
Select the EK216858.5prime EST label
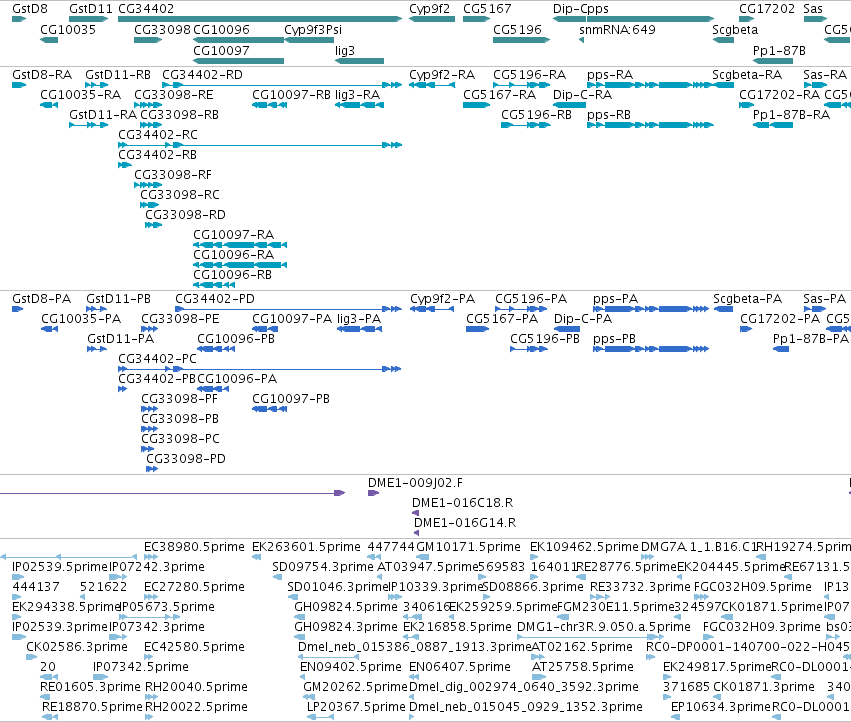point(457,626)
